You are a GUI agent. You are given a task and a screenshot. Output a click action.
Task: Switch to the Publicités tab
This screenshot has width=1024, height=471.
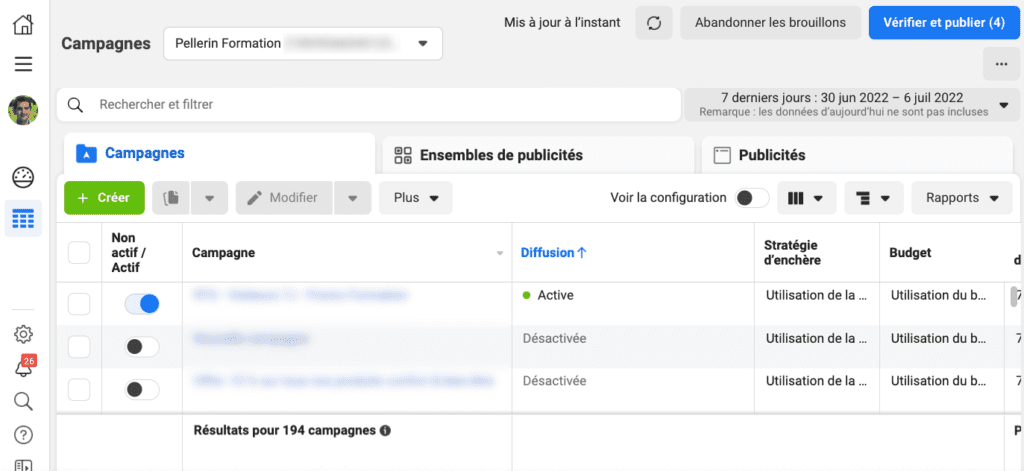click(771, 155)
